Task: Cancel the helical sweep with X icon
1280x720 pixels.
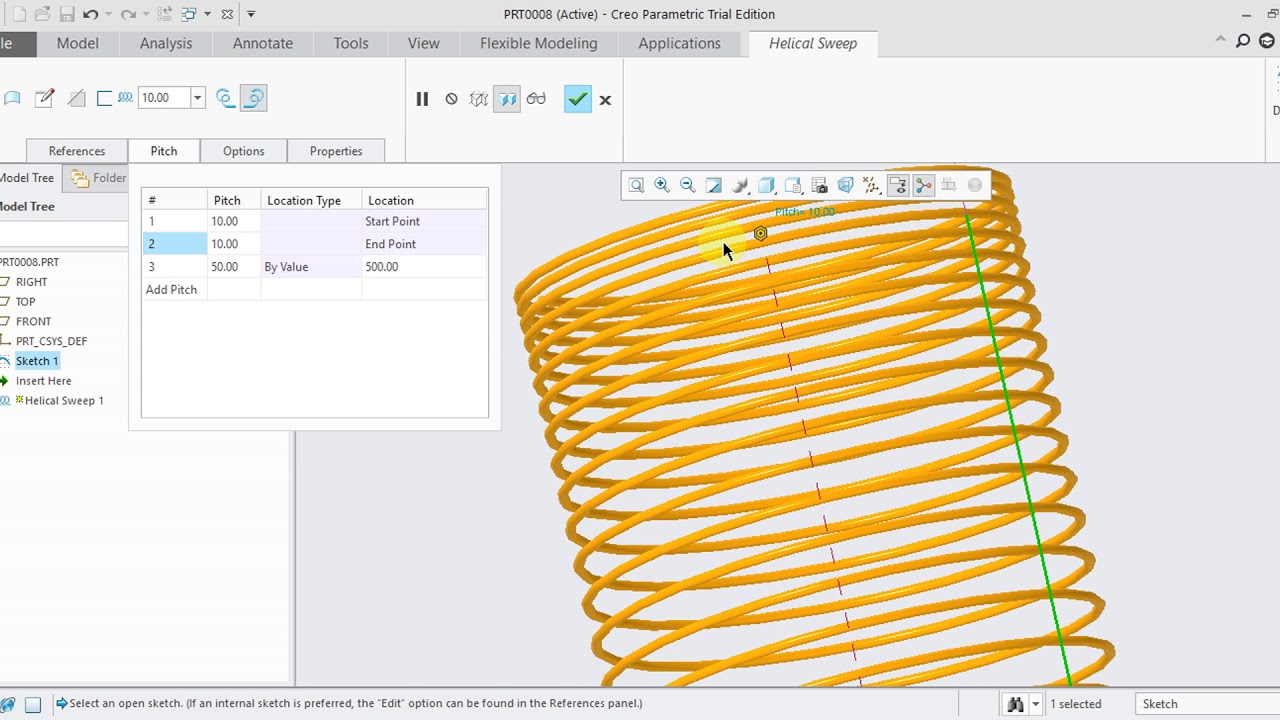Action: click(x=605, y=99)
